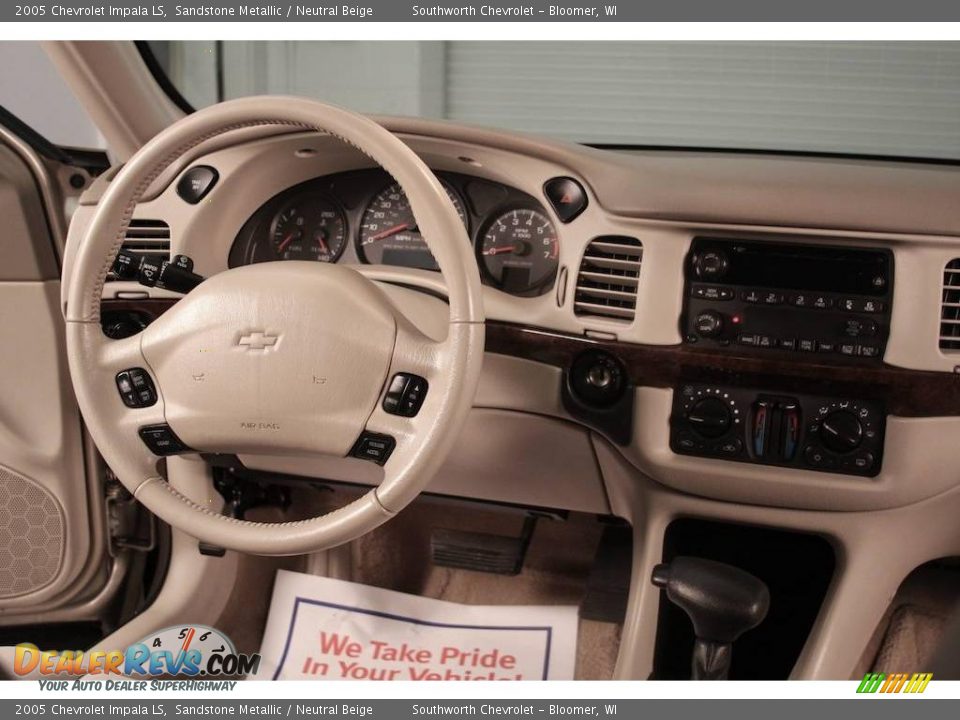The height and width of the screenshot is (720, 960).
Task: Click the bottom caption 'Sandstone Metallic / Neutral Beige'
Action: [x=274, y=710]
